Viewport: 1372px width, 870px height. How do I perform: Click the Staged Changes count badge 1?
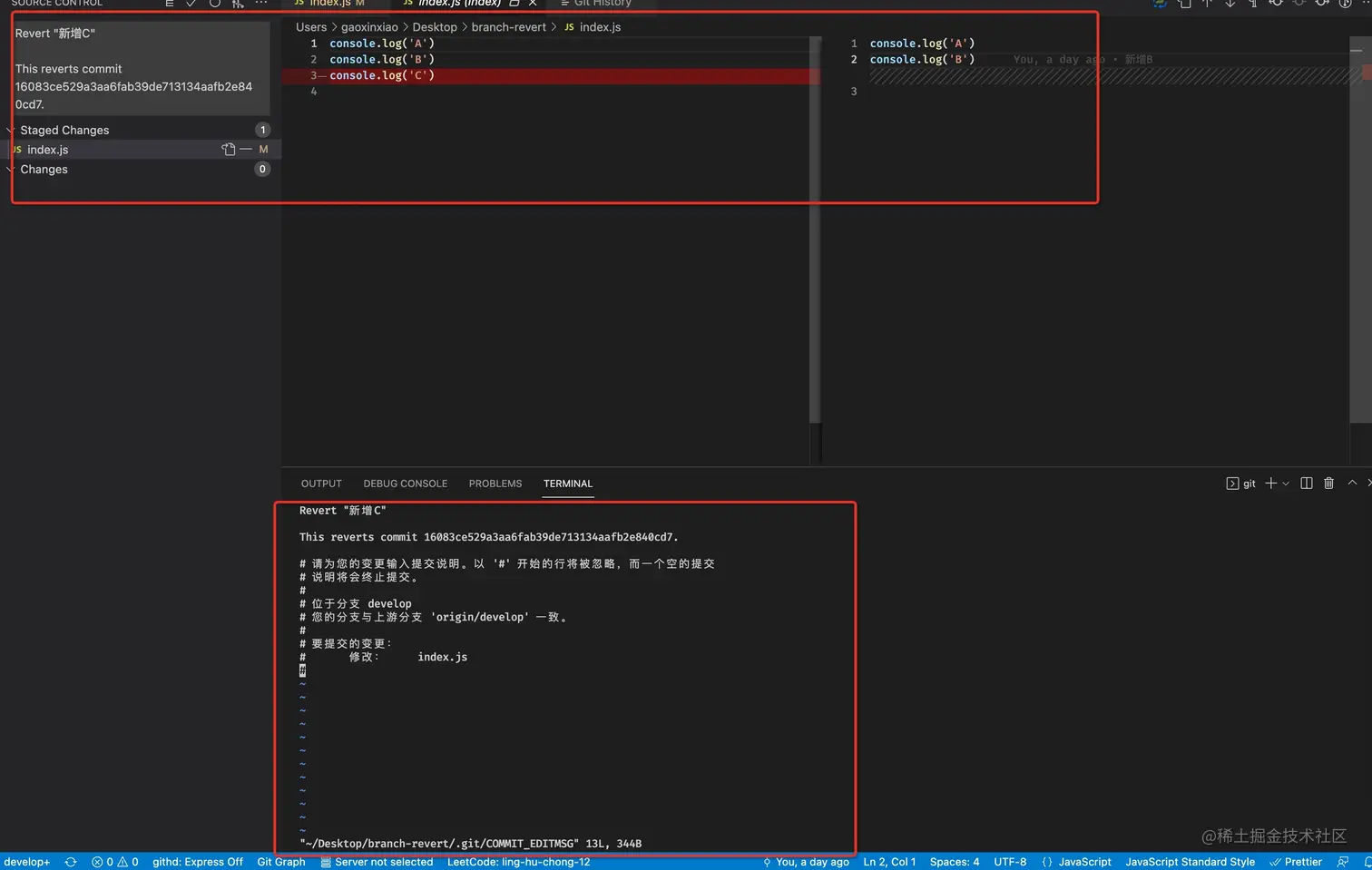click(x=263, y=130)
